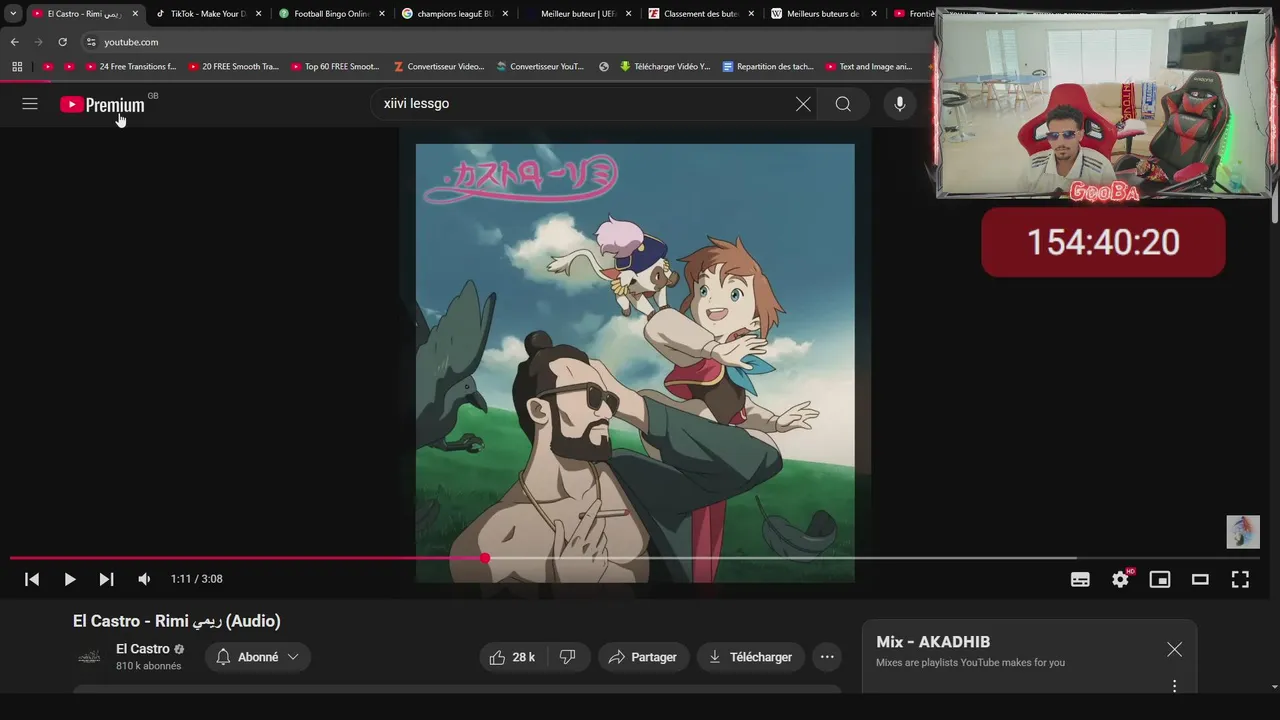Reload the current page
The height and width of the screenshot is (720, 1280).
pos(62,42)
